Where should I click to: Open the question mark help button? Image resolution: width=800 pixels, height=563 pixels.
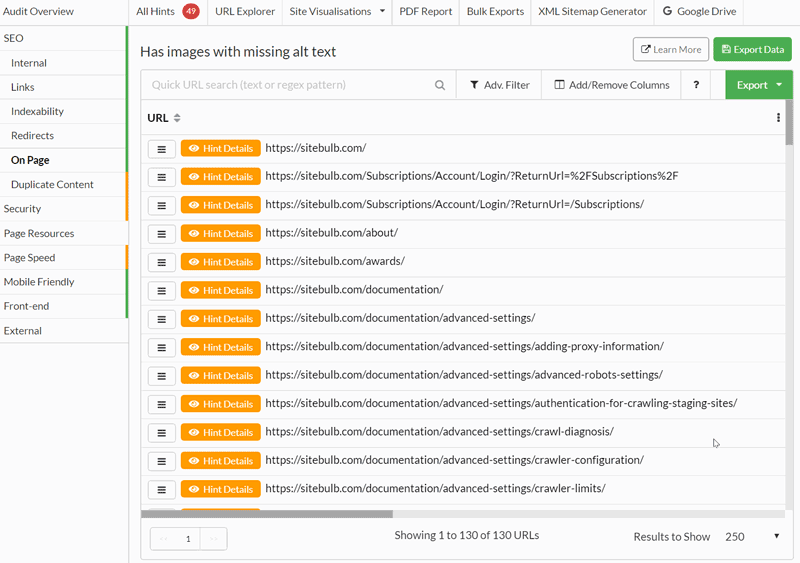[696, 85]
